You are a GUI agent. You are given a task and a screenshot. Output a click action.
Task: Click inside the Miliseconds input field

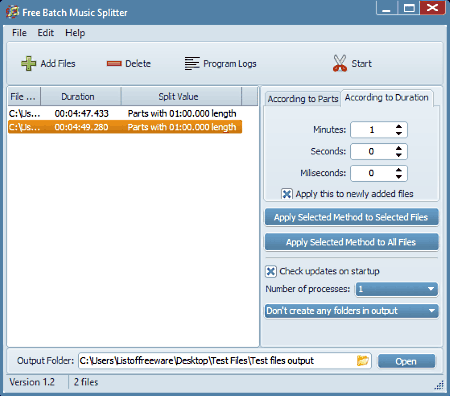372,173
